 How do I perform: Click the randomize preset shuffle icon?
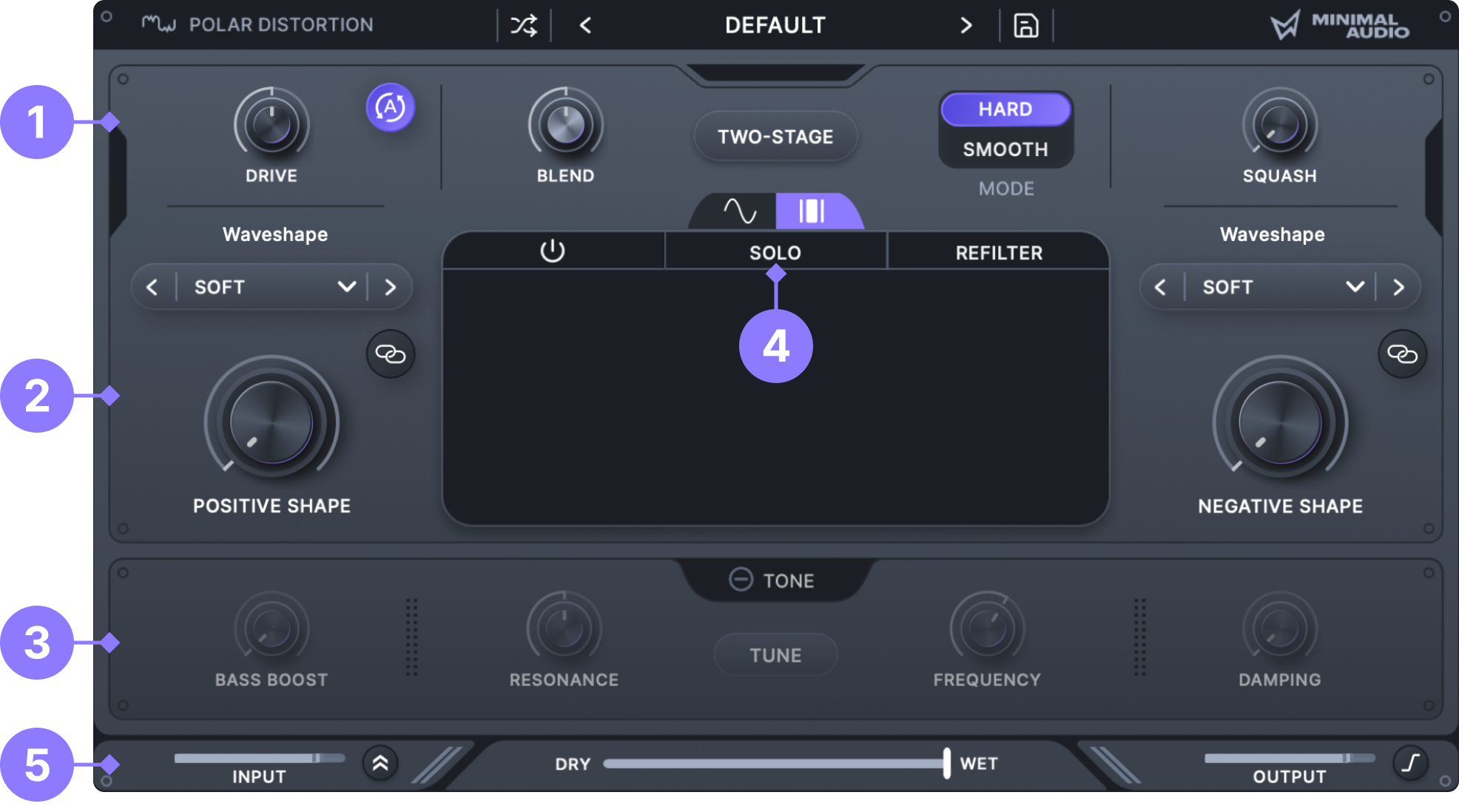pos(524,26)
